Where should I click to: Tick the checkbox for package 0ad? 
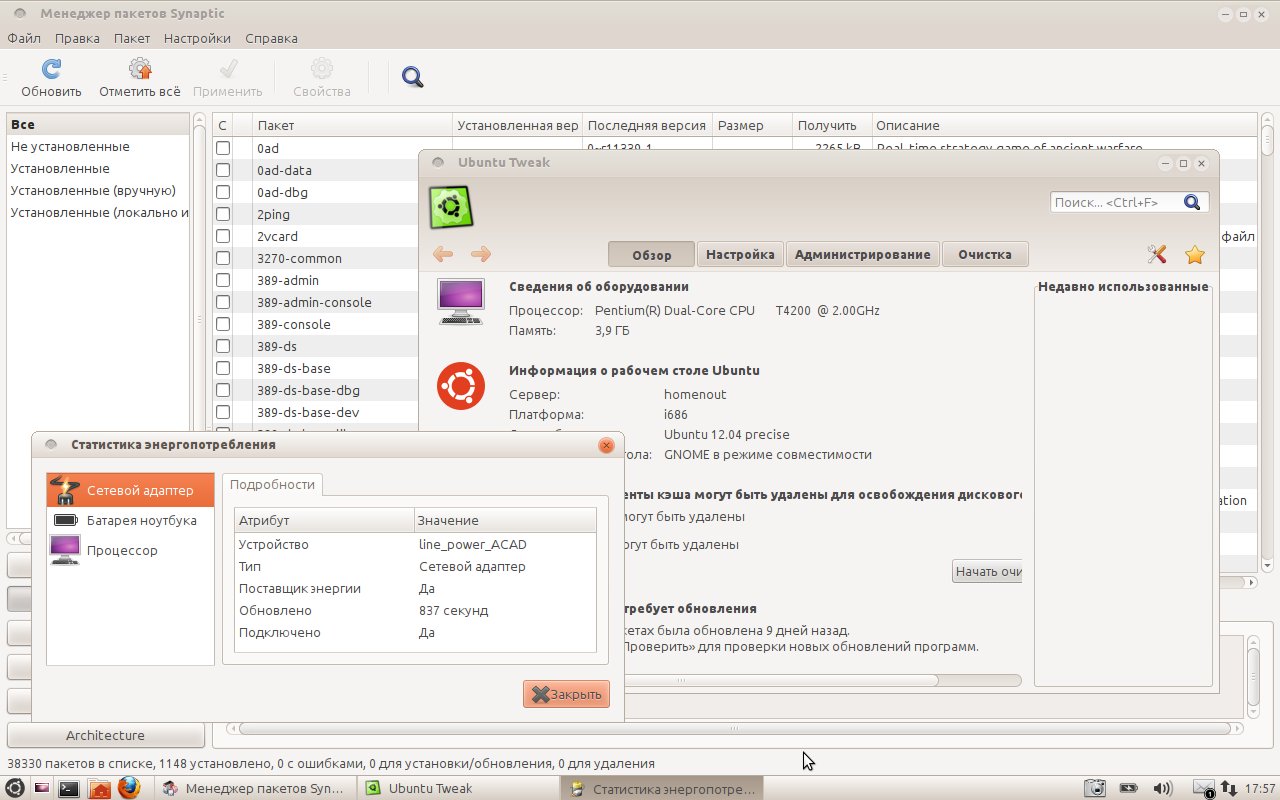tap(223, 148)
